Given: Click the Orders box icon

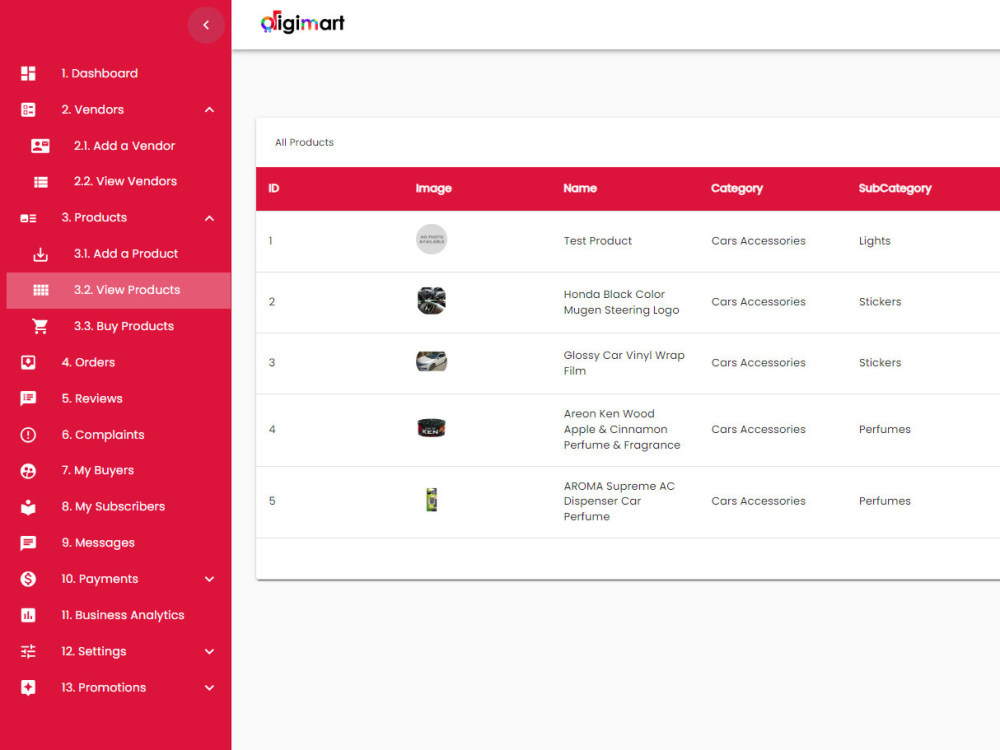Looking at the screenshot, I should 28,362.
